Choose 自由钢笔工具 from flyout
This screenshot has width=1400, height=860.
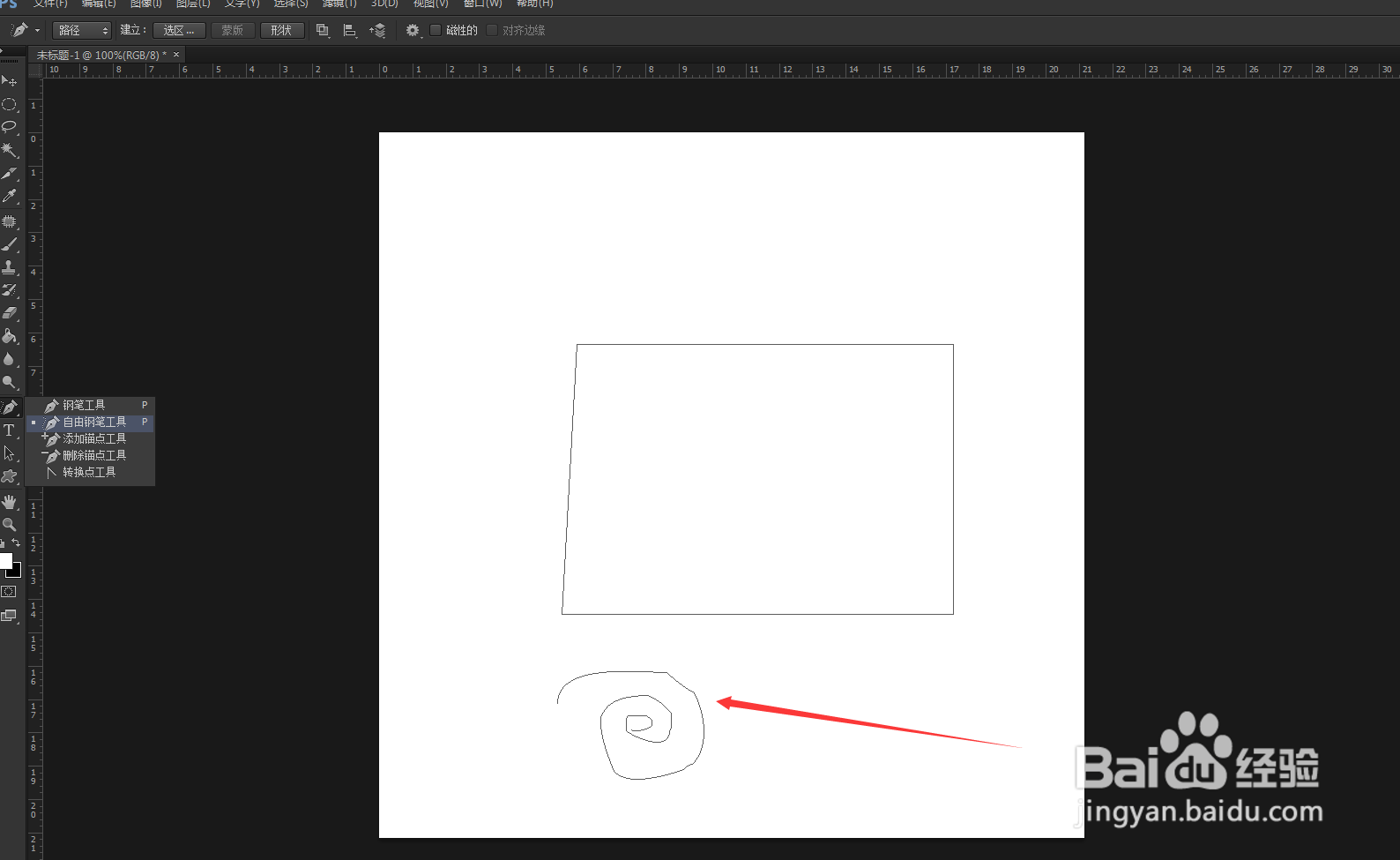(x=91, y=422)
